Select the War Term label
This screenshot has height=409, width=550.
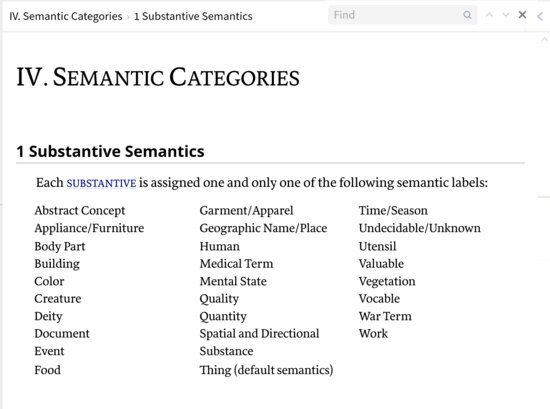click(x=385, y=316)
